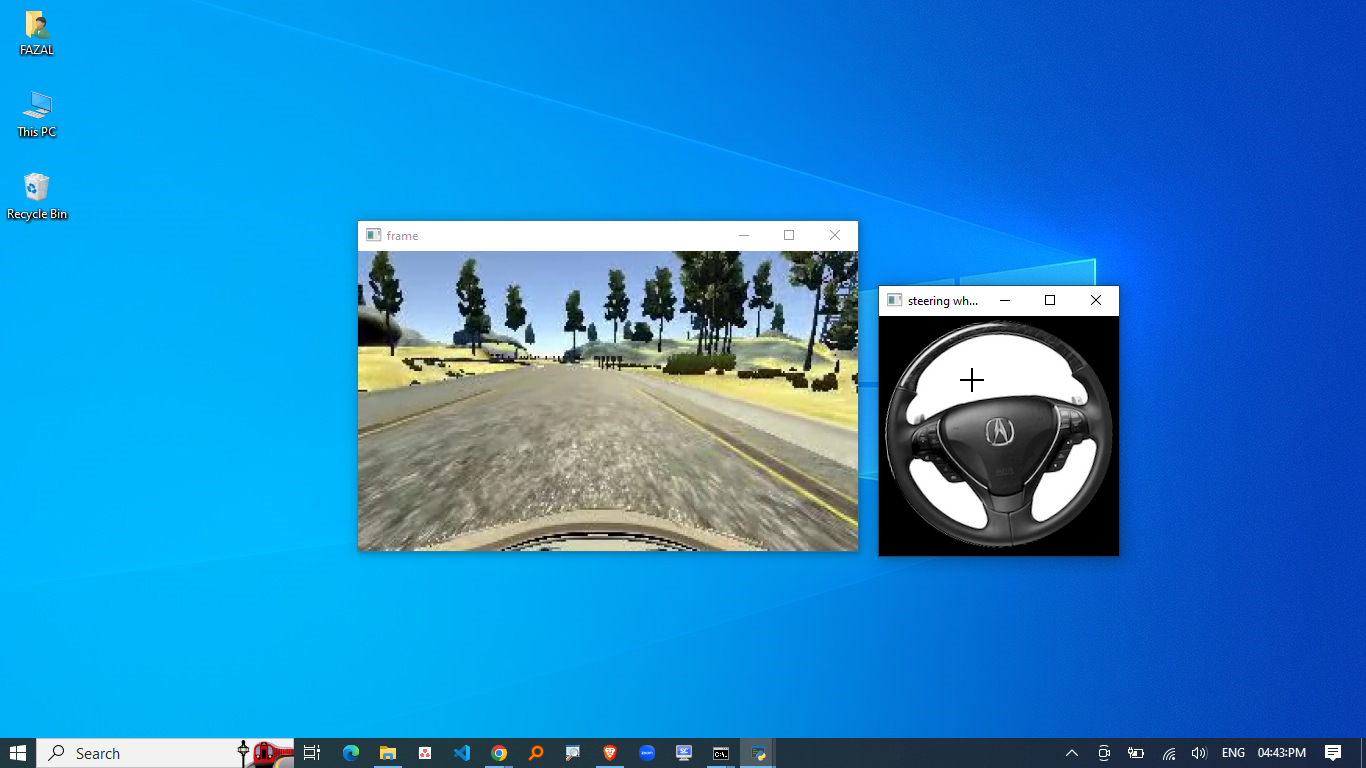Select the Recycle Bin desktop icon

tap(37, 196)
